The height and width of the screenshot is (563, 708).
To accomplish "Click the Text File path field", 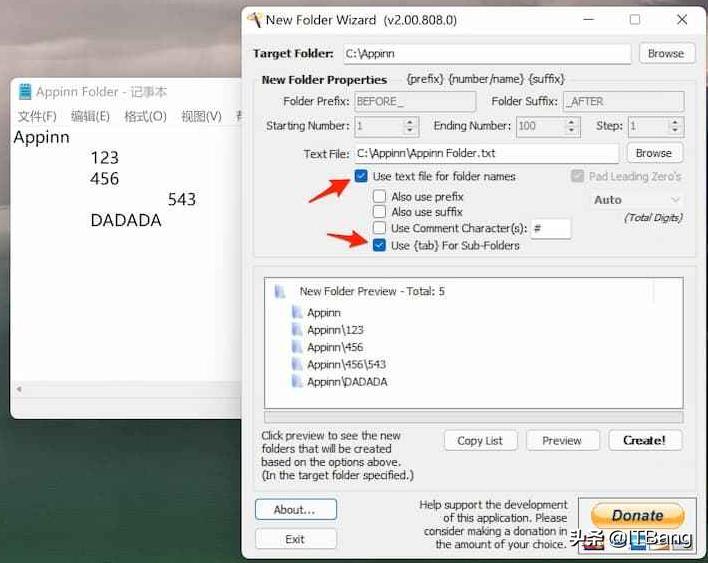I will point(486,154).
